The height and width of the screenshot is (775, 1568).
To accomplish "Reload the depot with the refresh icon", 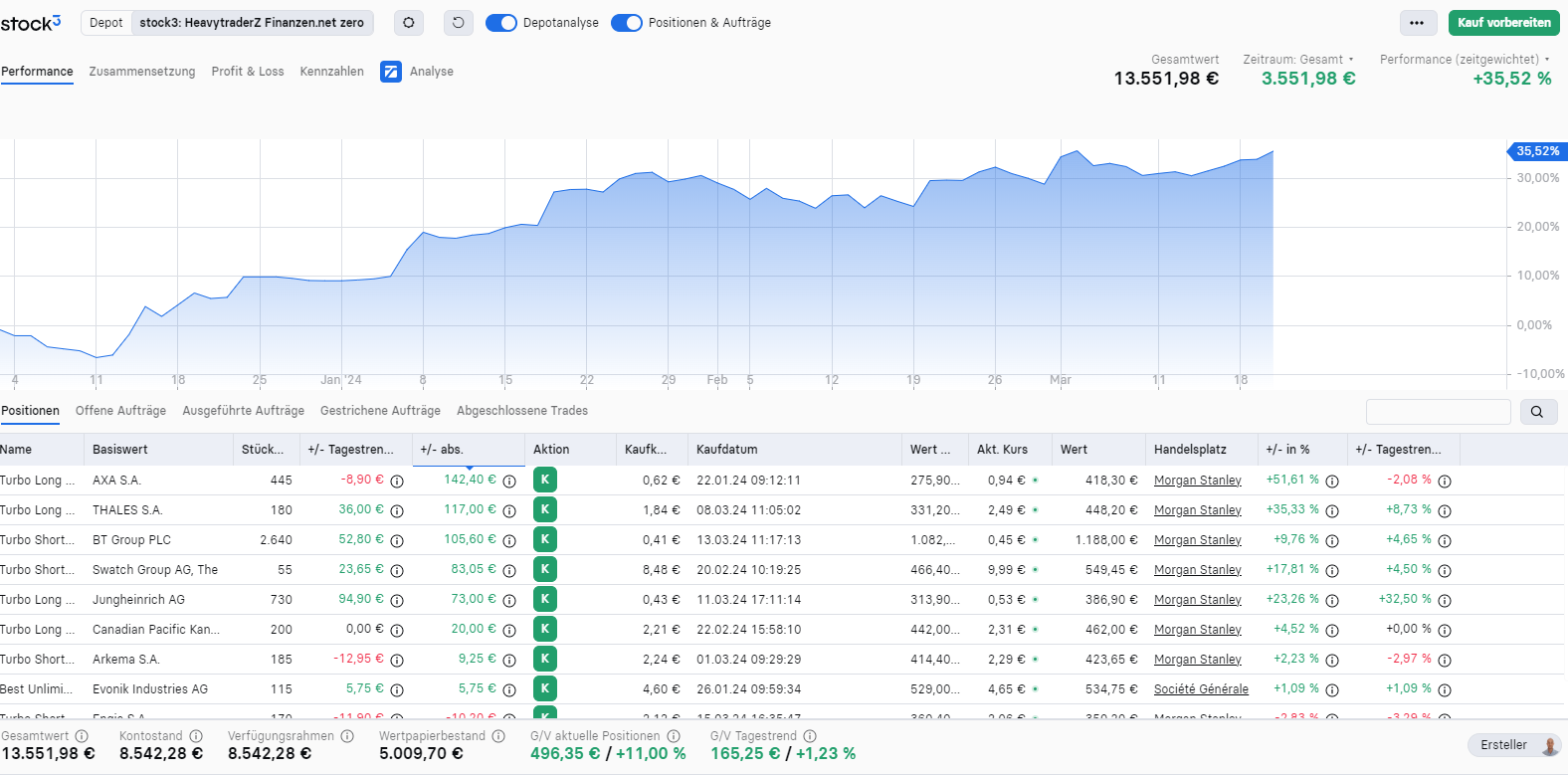I will pyautogui.click(x=458, y=22).
